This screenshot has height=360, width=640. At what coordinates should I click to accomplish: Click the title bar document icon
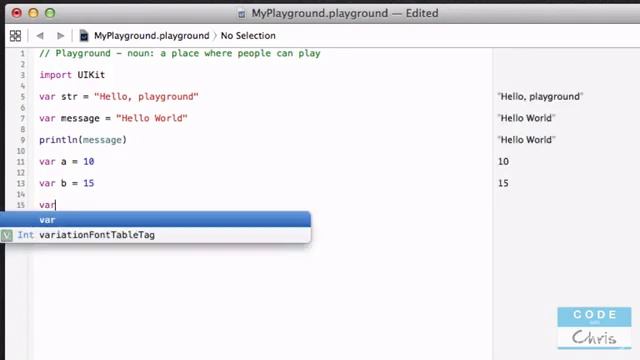(242, 13)
